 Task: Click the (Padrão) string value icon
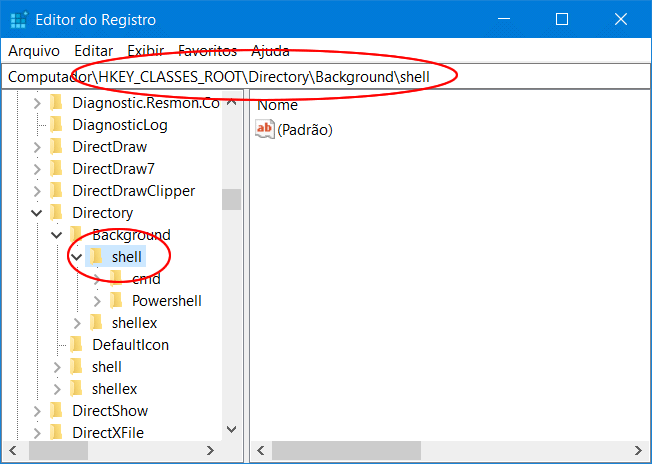tap(265, 129)
